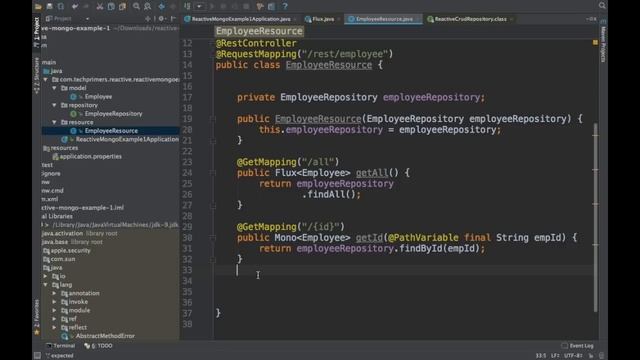The width and height of the screenshot is (640, 360).
Task: Expand the ref package node
Action: (x=54, y=319)
